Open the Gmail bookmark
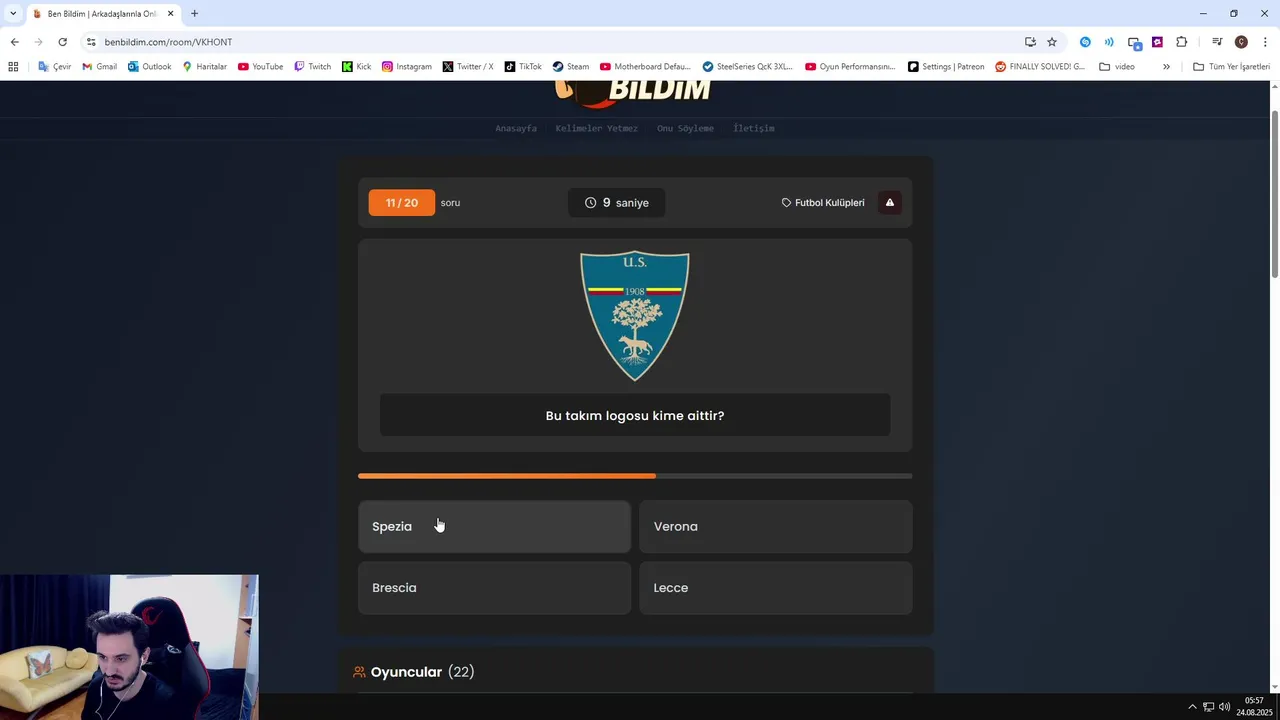Viewport: 1280px width, 720px height. [99, 67]
